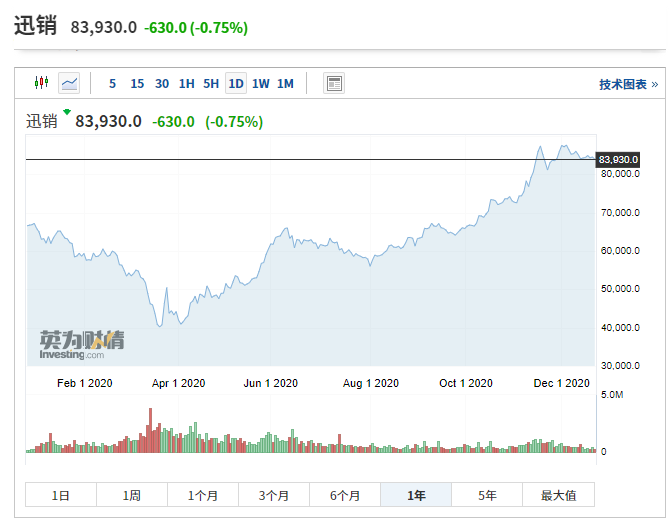Click the 83,930.0 price label on axis
Viewport: 671px width, 524px height.
(618, 160)
